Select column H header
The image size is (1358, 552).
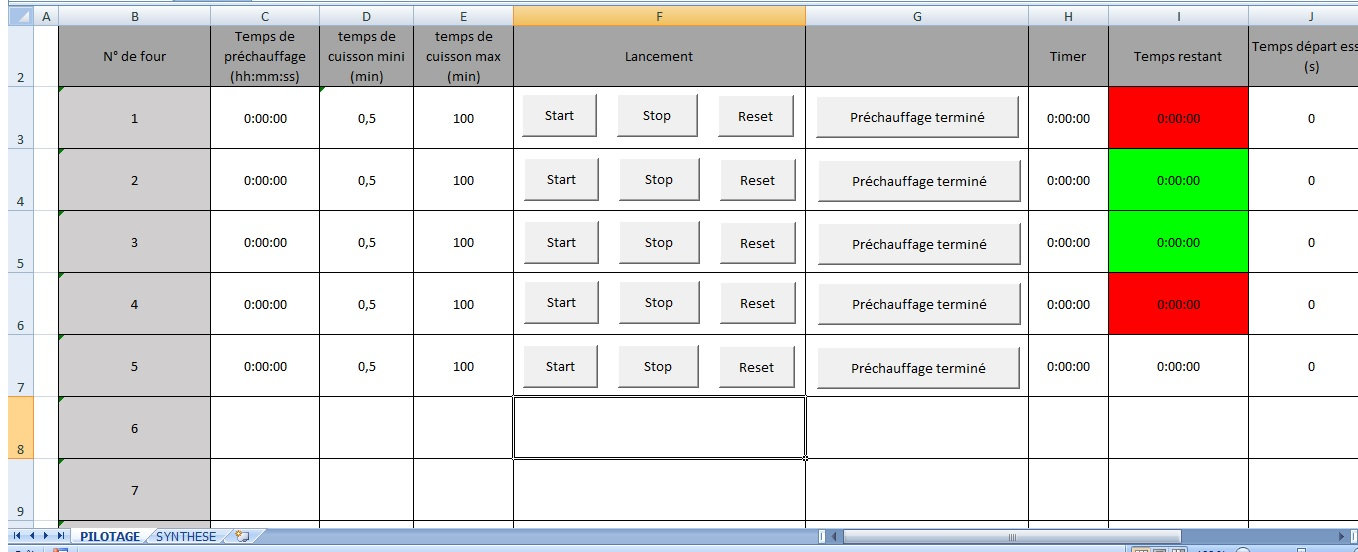(1068, 16)
